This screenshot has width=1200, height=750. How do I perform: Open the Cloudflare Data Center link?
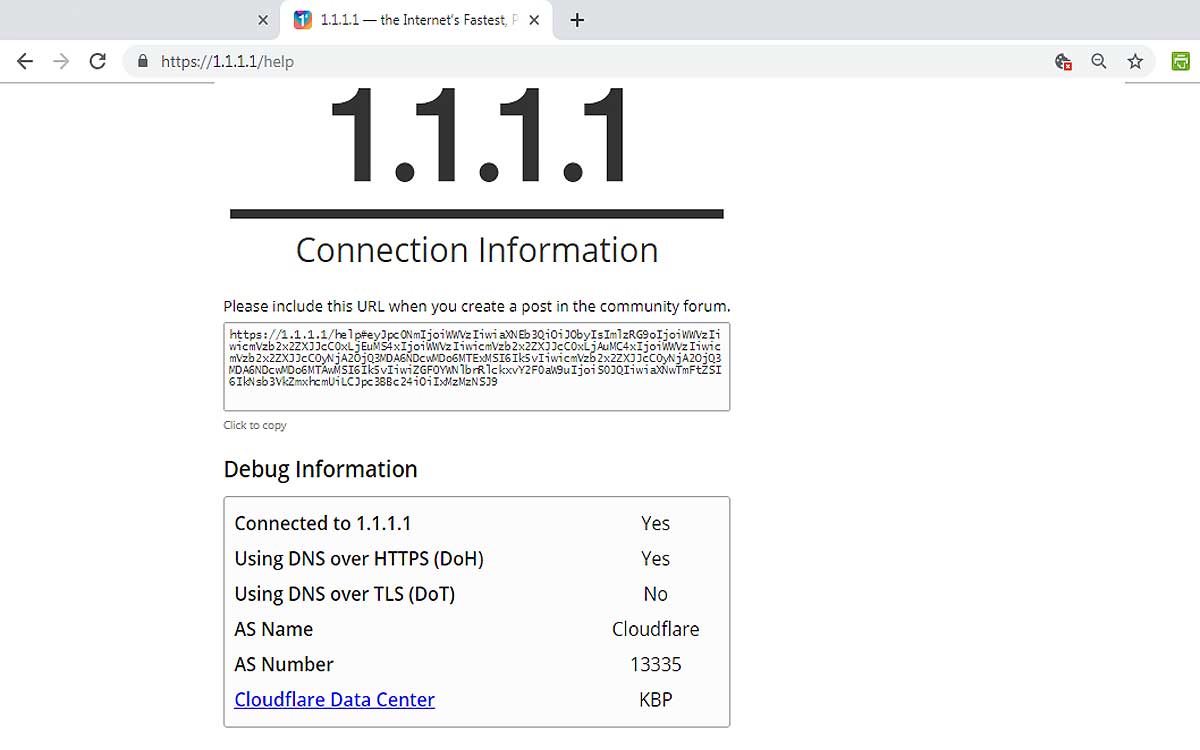[334, 700]
